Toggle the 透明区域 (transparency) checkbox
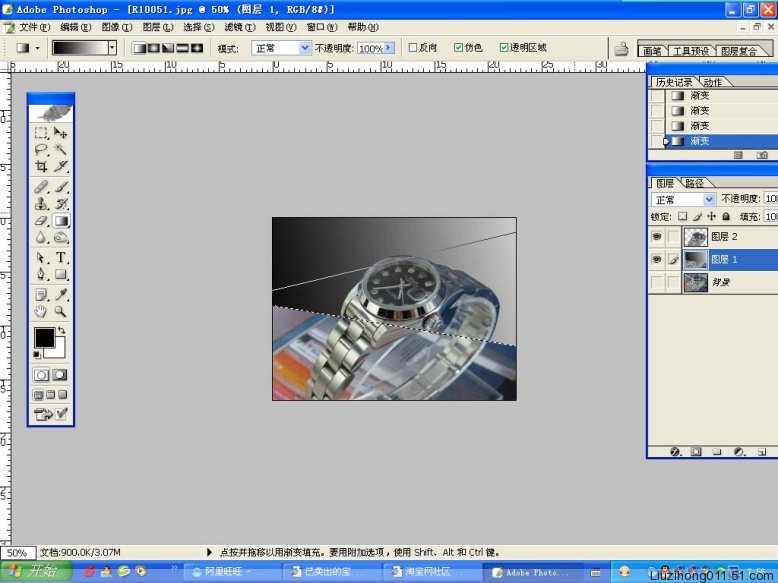Viewport: 778px width, 583px height. pyautogui.click(x=504, y=48)
